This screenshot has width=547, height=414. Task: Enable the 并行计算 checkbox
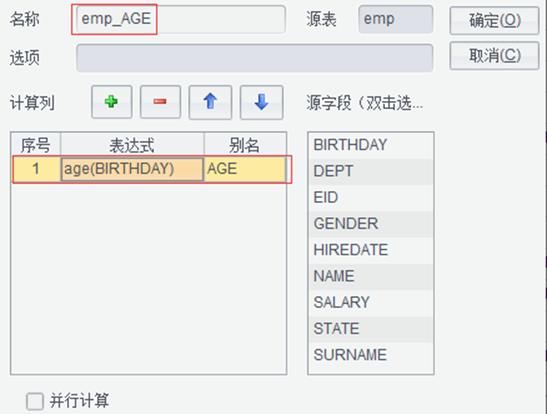point(35,401)
